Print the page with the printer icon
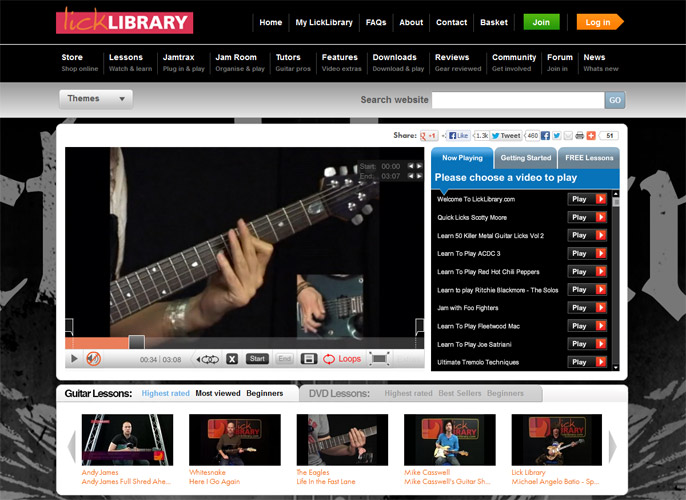The image size is (686, 500). pyautogui.click(x=579, y=136)
